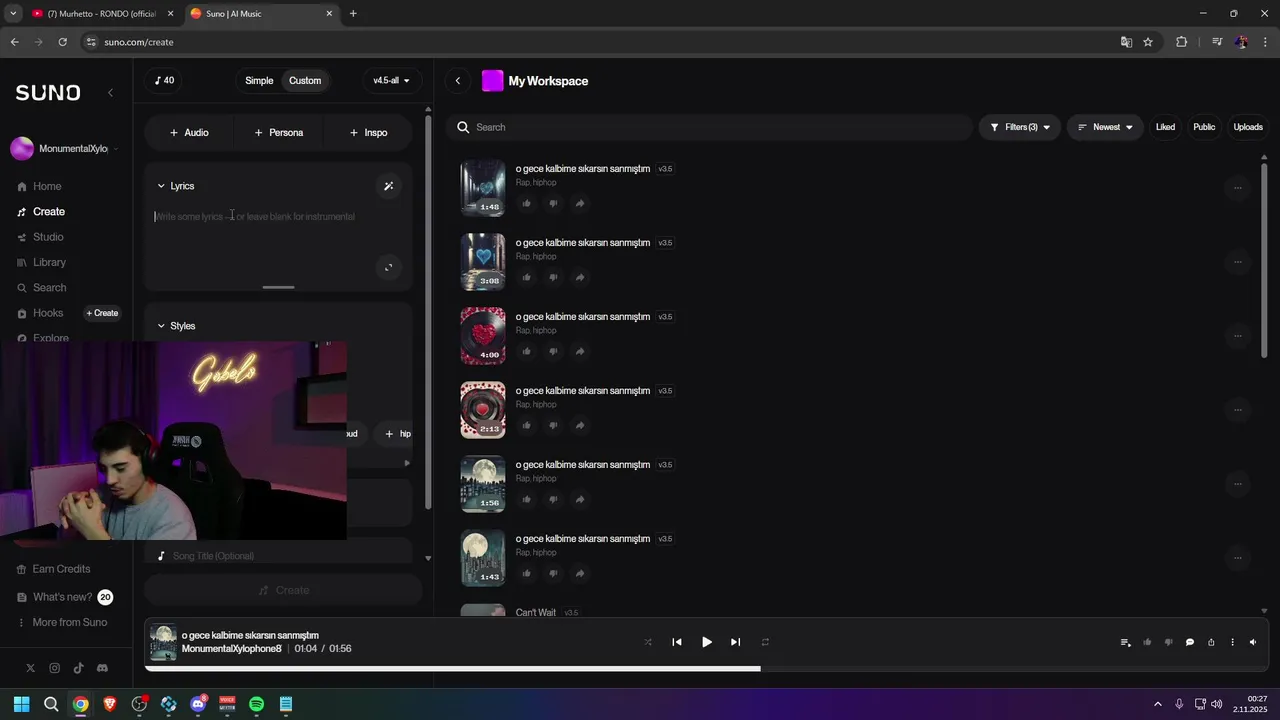Viewport: 1280px width, 720px height.
Task: Share the 1:43 song in the list
Action: click(x=580, y=573)
